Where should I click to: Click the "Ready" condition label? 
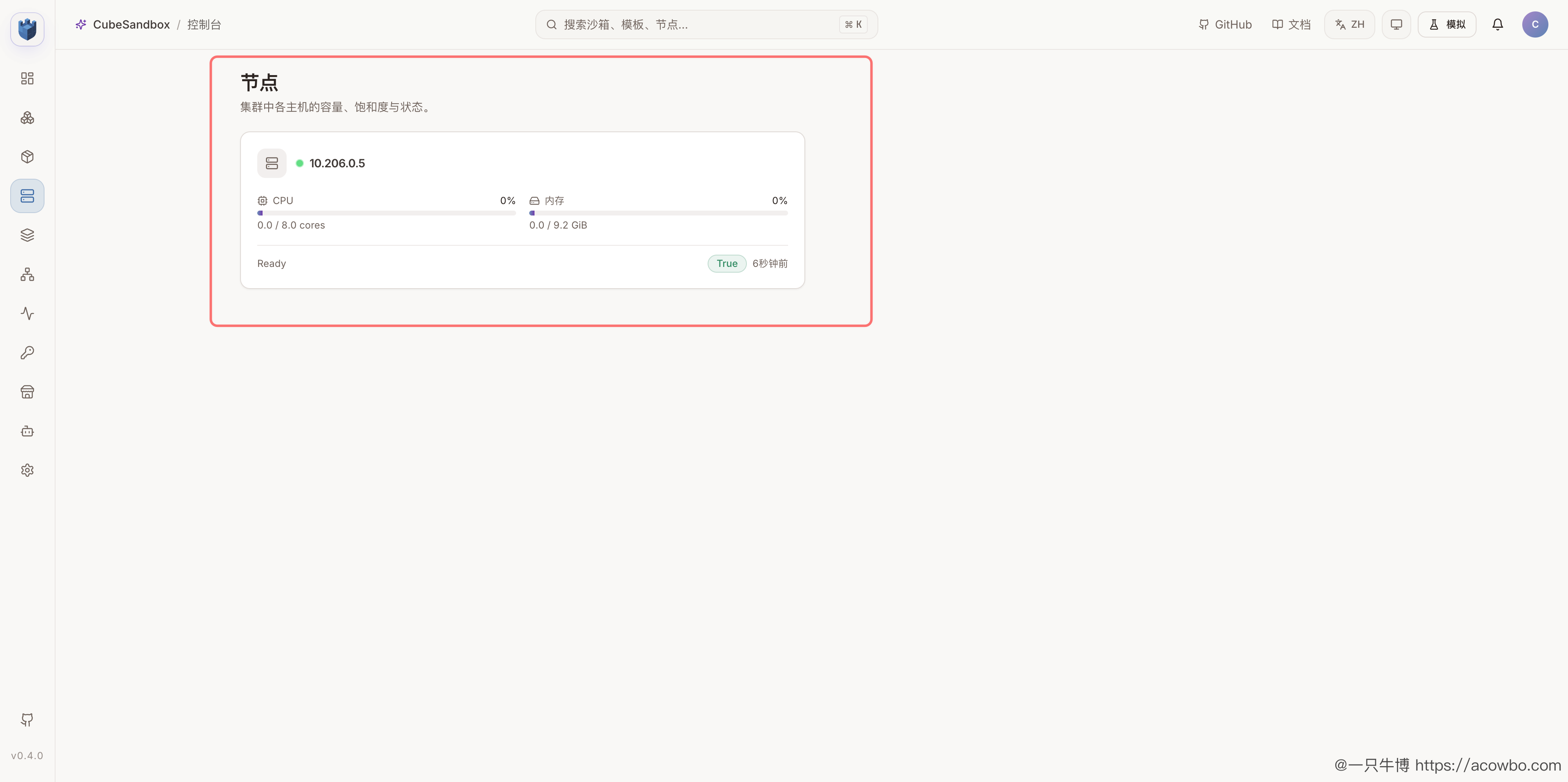coord(272,264)
